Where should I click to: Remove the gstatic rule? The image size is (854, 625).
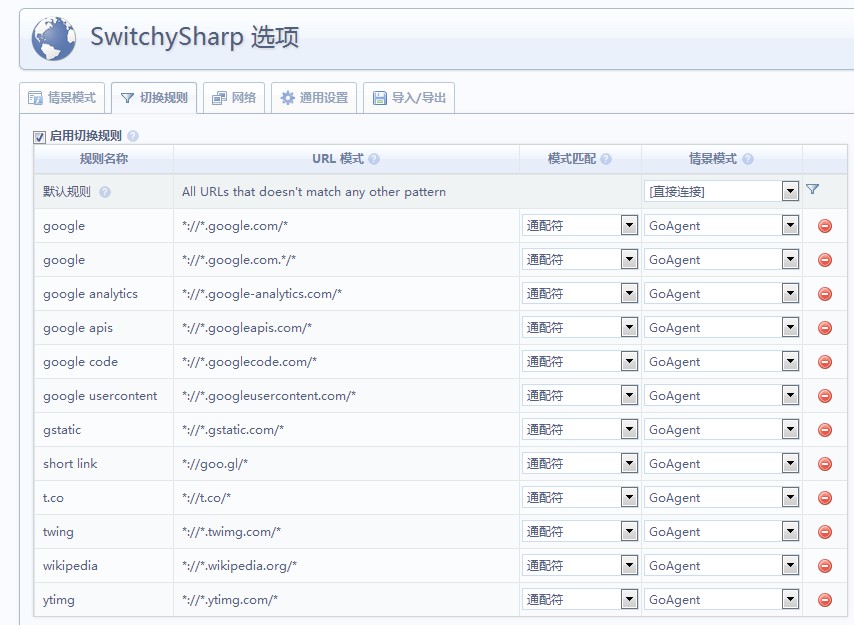825,430
